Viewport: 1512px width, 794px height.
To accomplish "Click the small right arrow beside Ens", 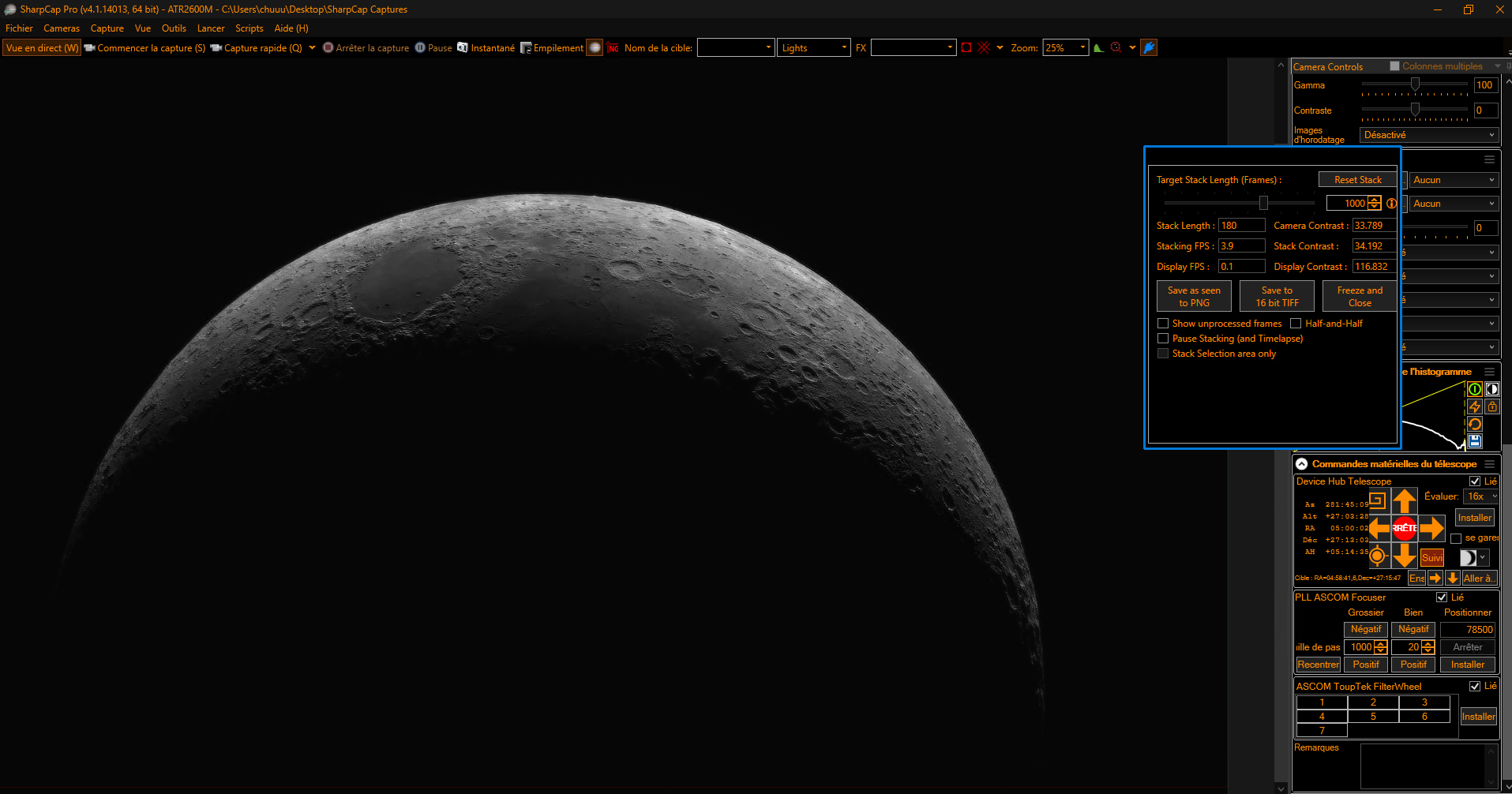I will (x=1435, y=578).
